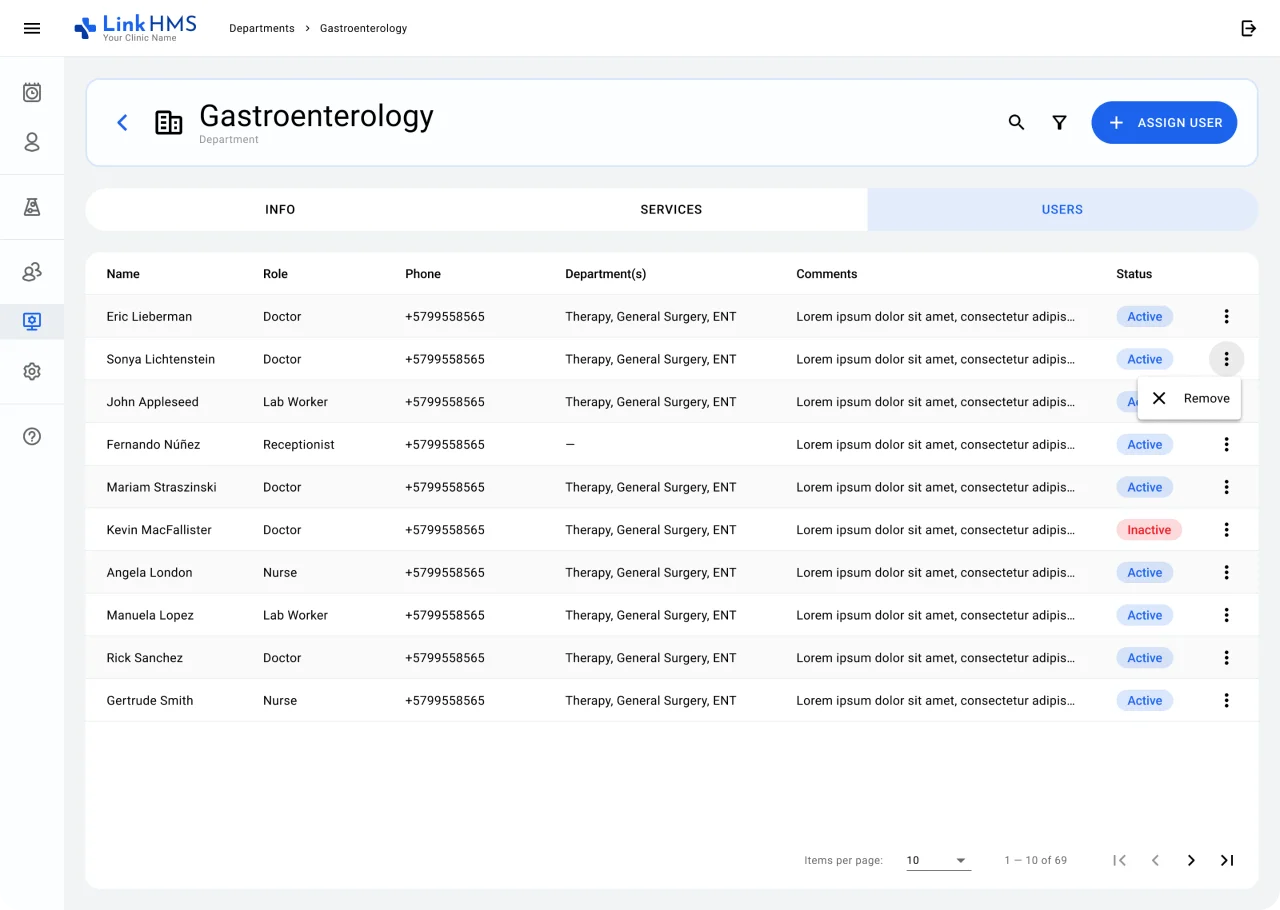
Task: Open the filter funnel icon
Action: (x=1059, y=122)
